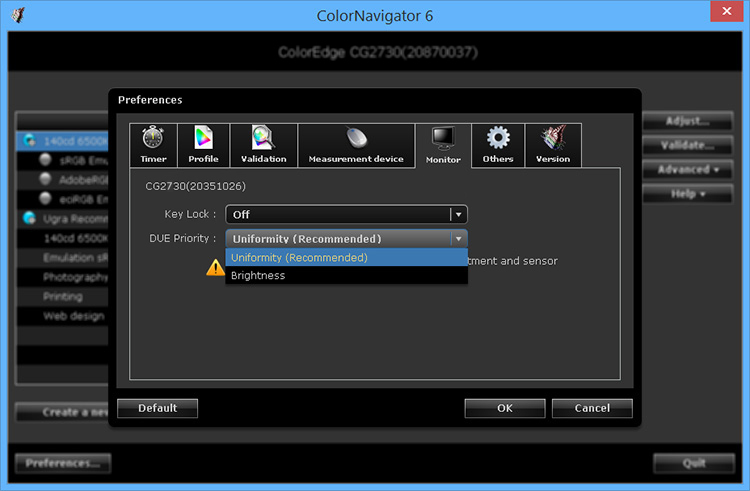The width and height of the screenshot is (750, 491).
Task: Click the Key Lock Off field
Action: 346,214
